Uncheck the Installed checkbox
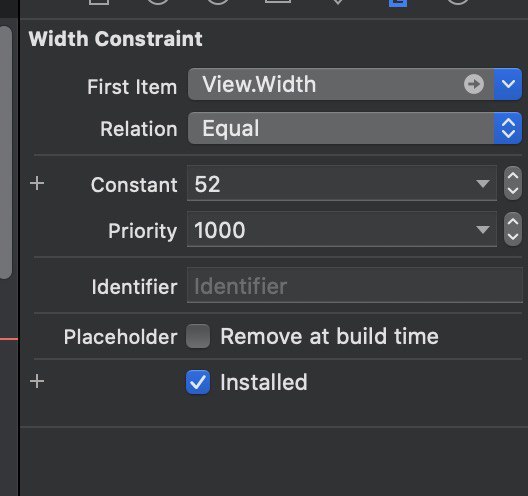 click(x=198, y=382)
